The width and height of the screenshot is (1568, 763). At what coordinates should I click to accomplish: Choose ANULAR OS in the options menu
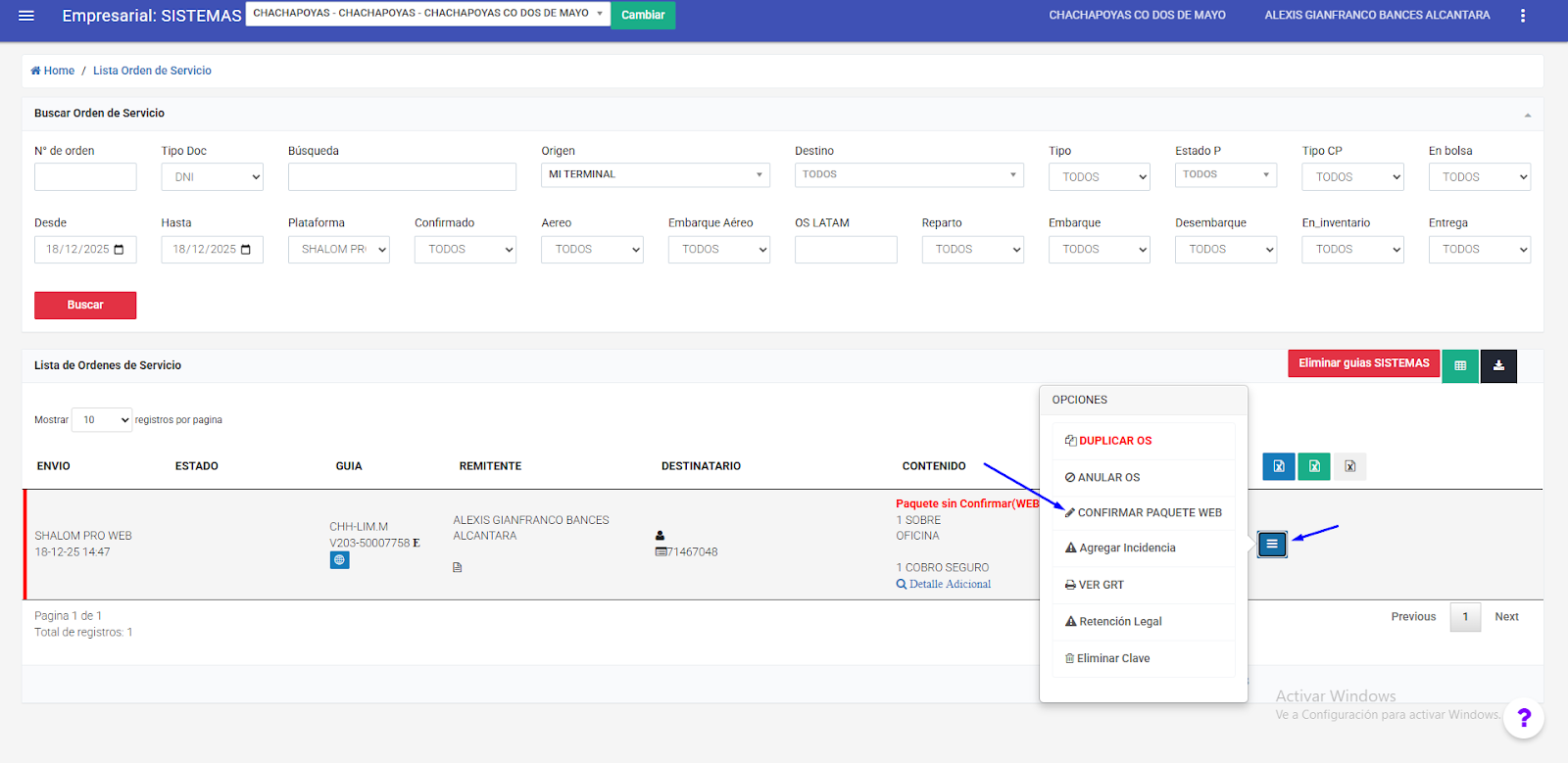(1102, 478)
